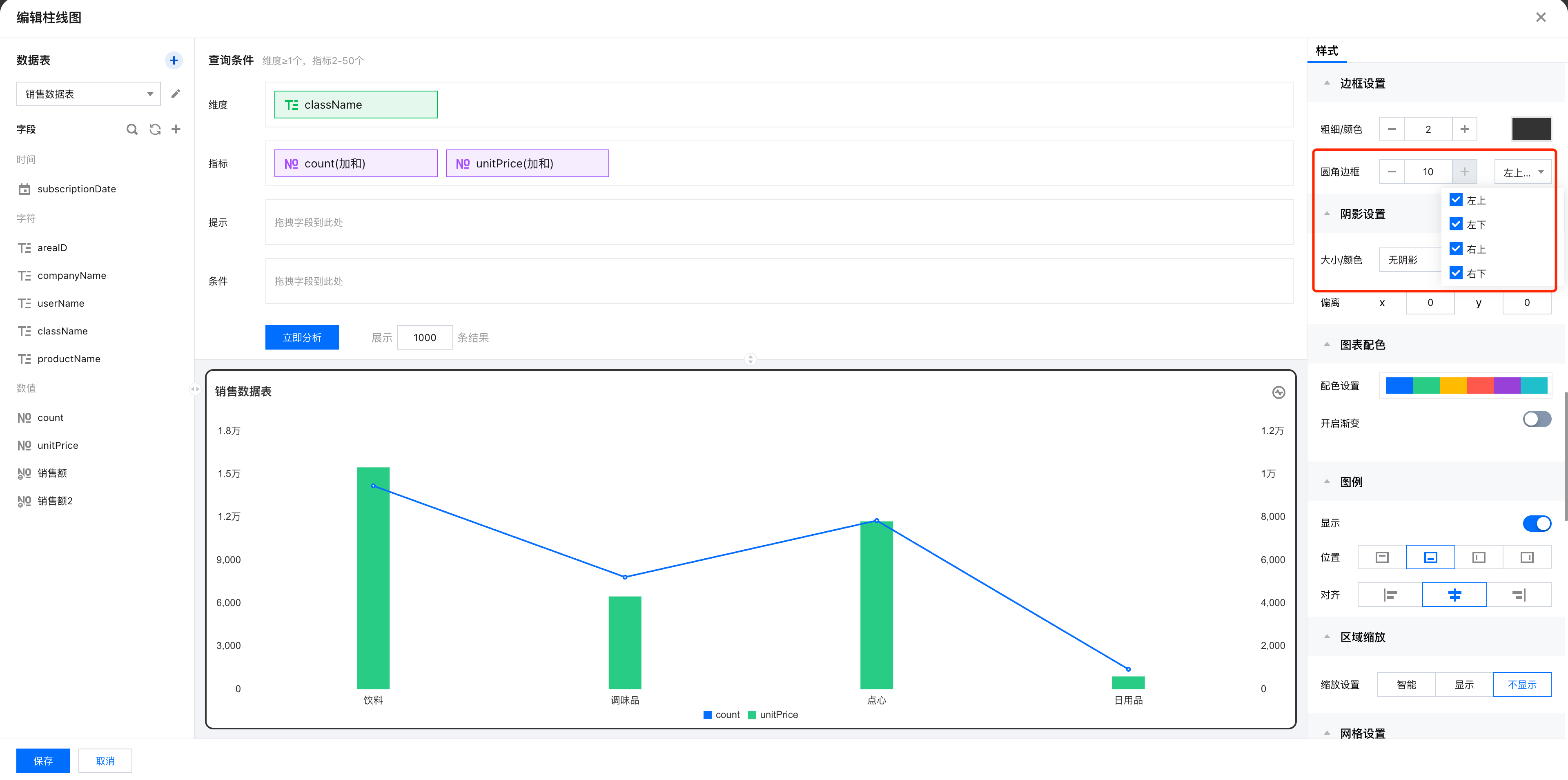The image size is (1568, 780).
Task: Select the legend left-align icon
Action: pyautogui.click(x=1390, y=595)
